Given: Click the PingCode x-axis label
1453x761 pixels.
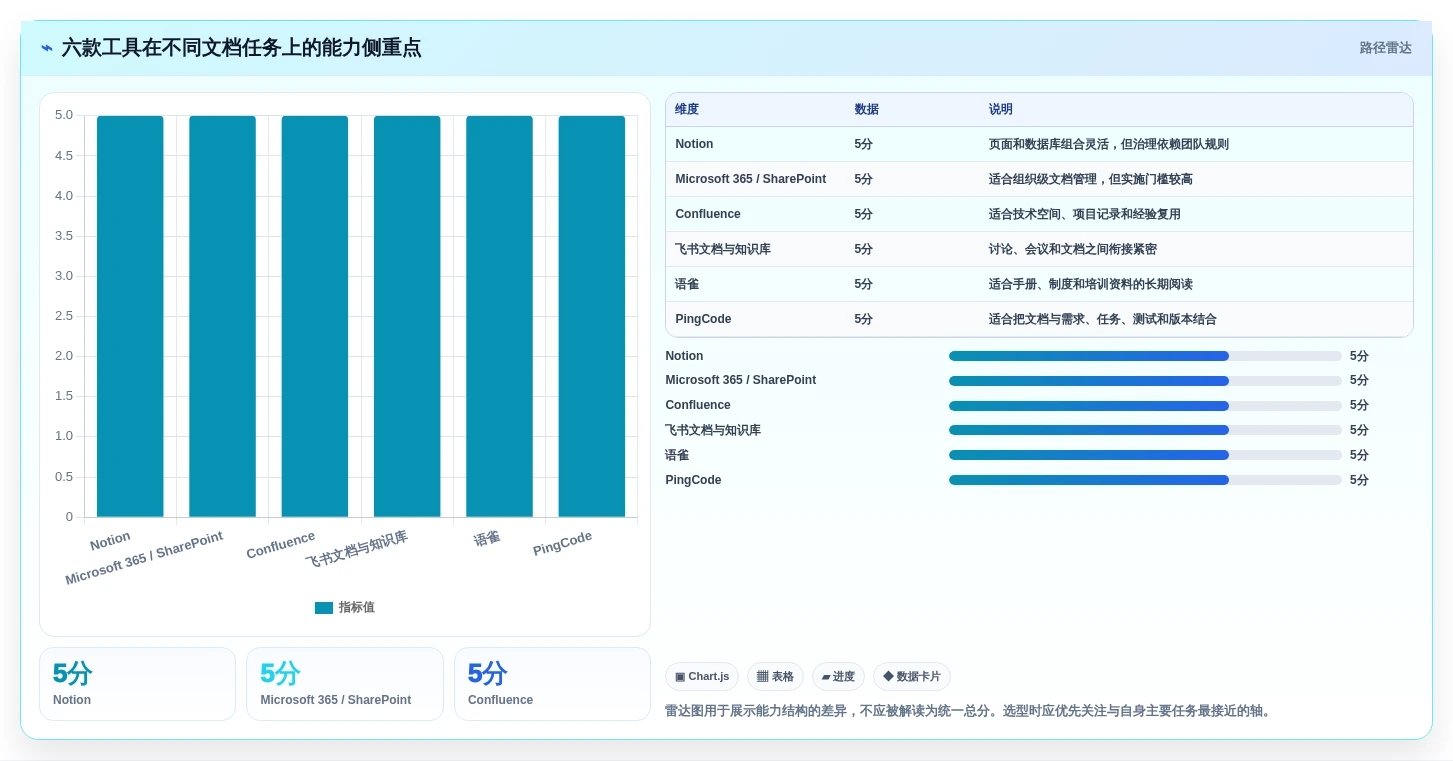Looking at the screenshot, I should tap(562, 544).
